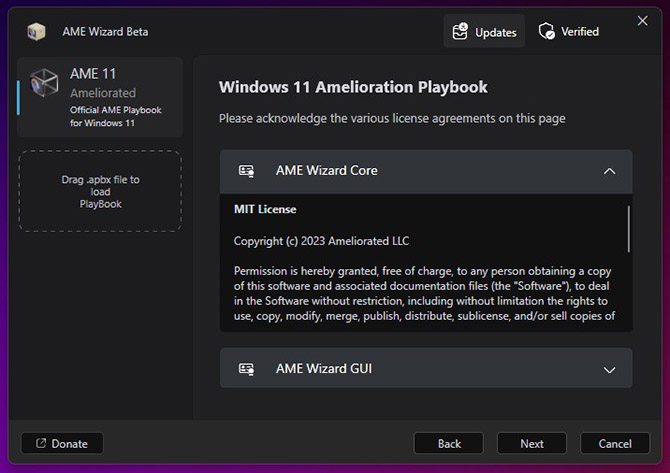Open the Donate link button
This screenshot has width=670, height=473.
(x=62, y=444)
